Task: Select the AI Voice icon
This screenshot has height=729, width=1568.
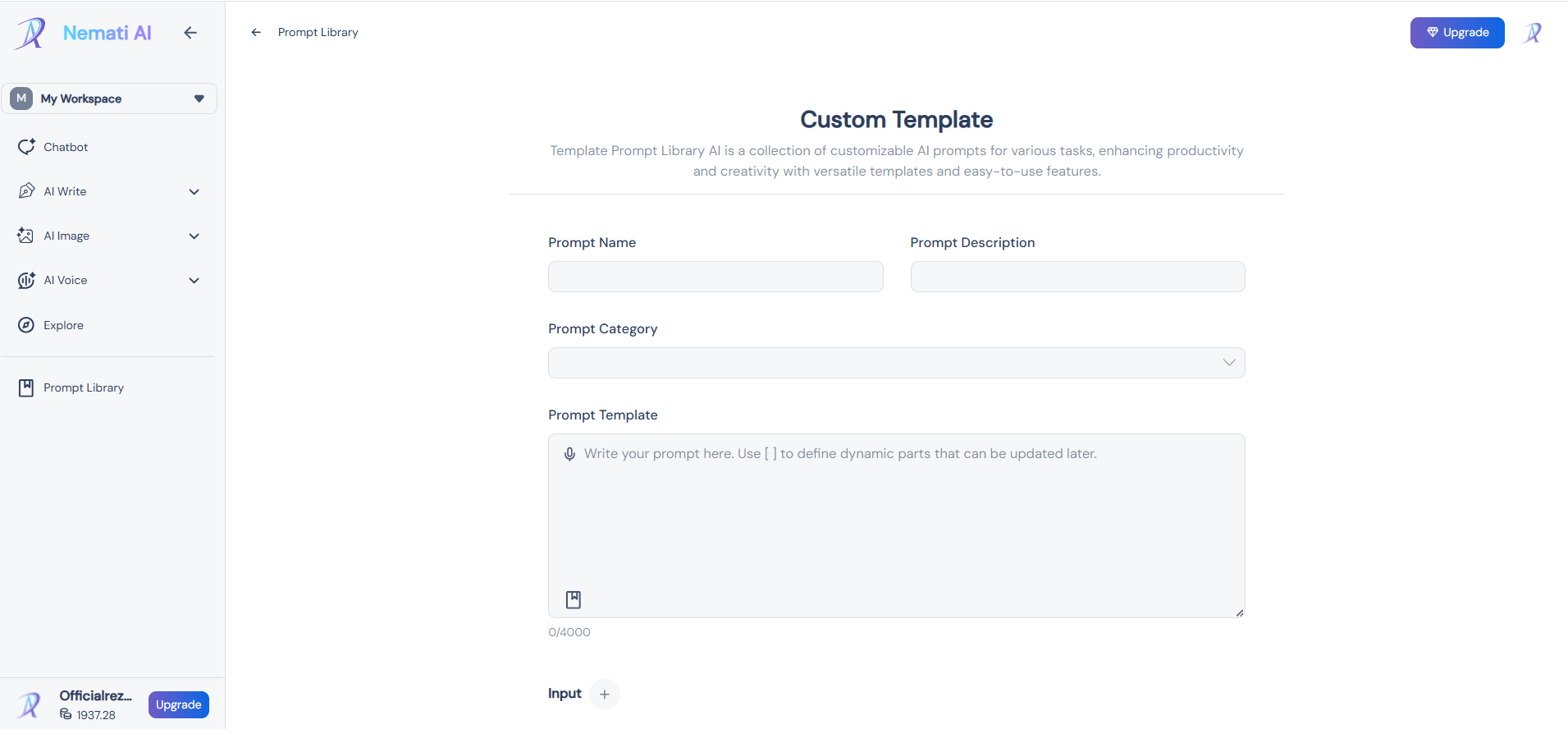Action: (27, 280)
